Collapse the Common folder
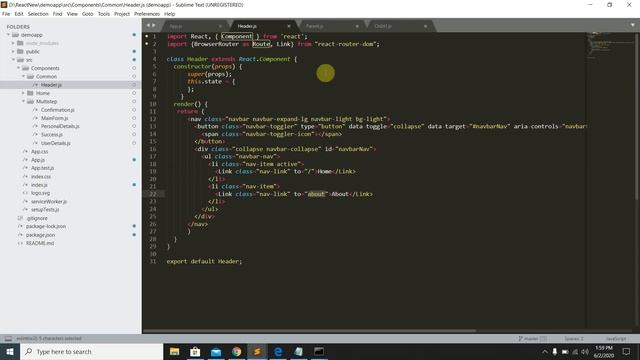640x360 pixels. tap(23, 76)
